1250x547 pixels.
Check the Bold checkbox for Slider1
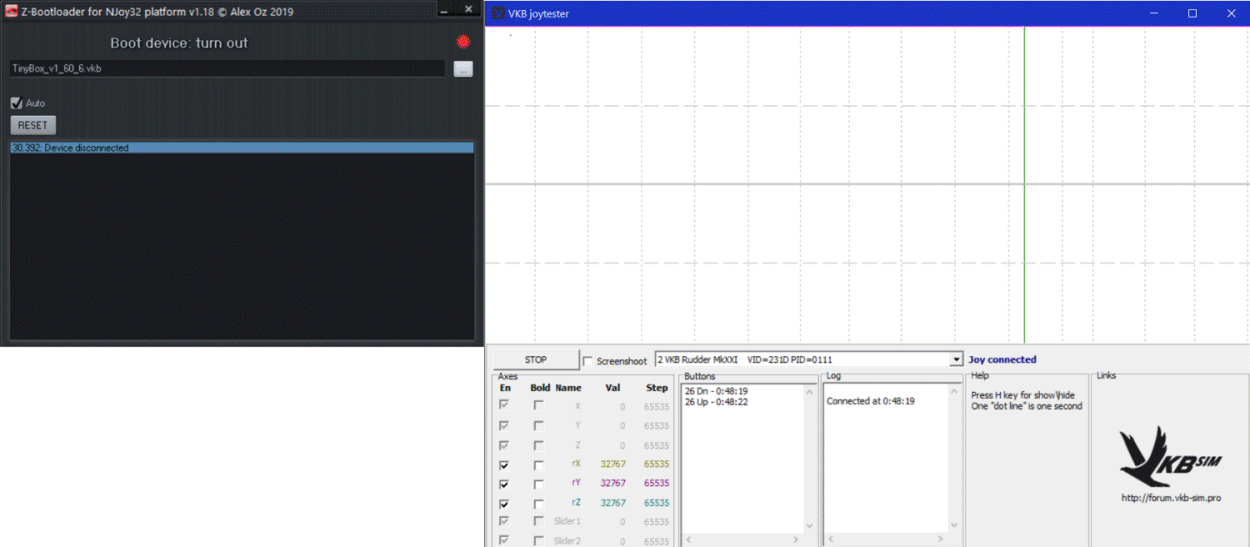(x=538, y=522)
